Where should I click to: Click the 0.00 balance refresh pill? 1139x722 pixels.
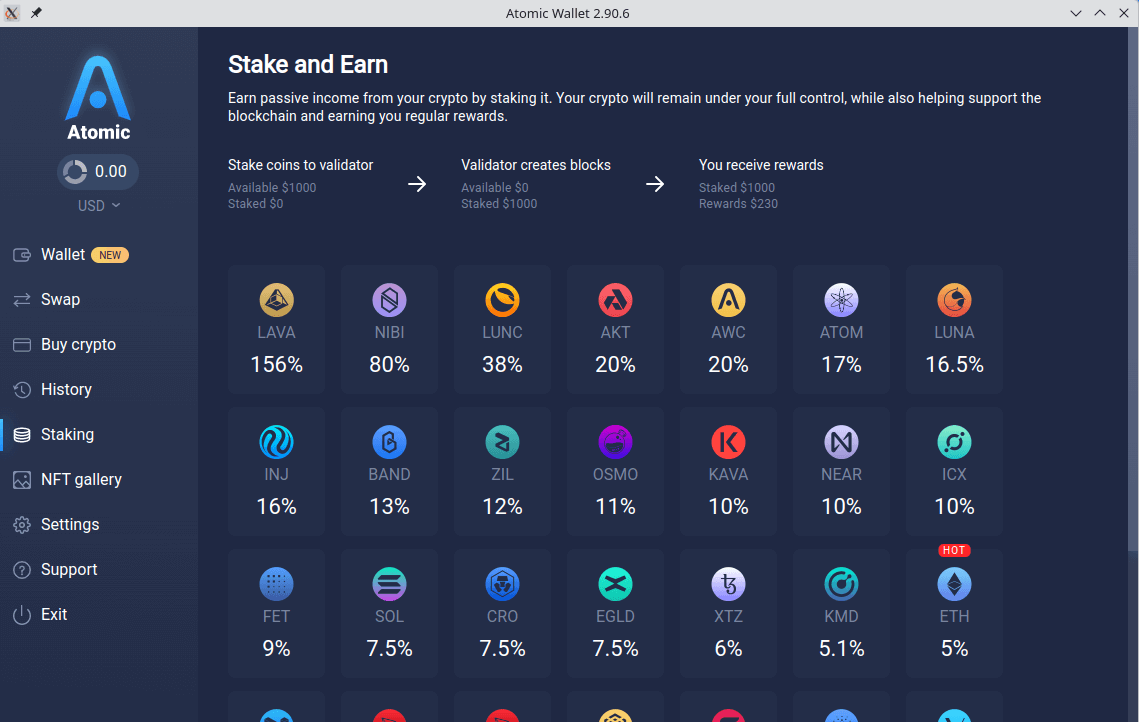pos(97,171)
